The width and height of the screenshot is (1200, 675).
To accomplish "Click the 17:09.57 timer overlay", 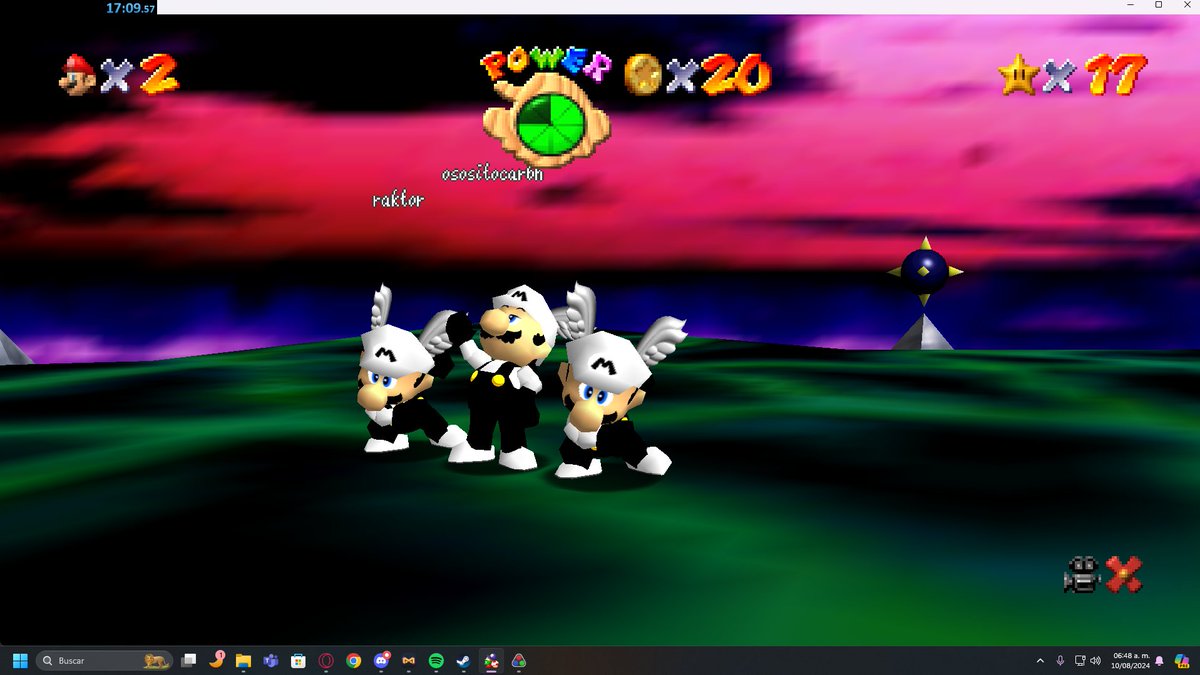I will [x=131, y=7].
